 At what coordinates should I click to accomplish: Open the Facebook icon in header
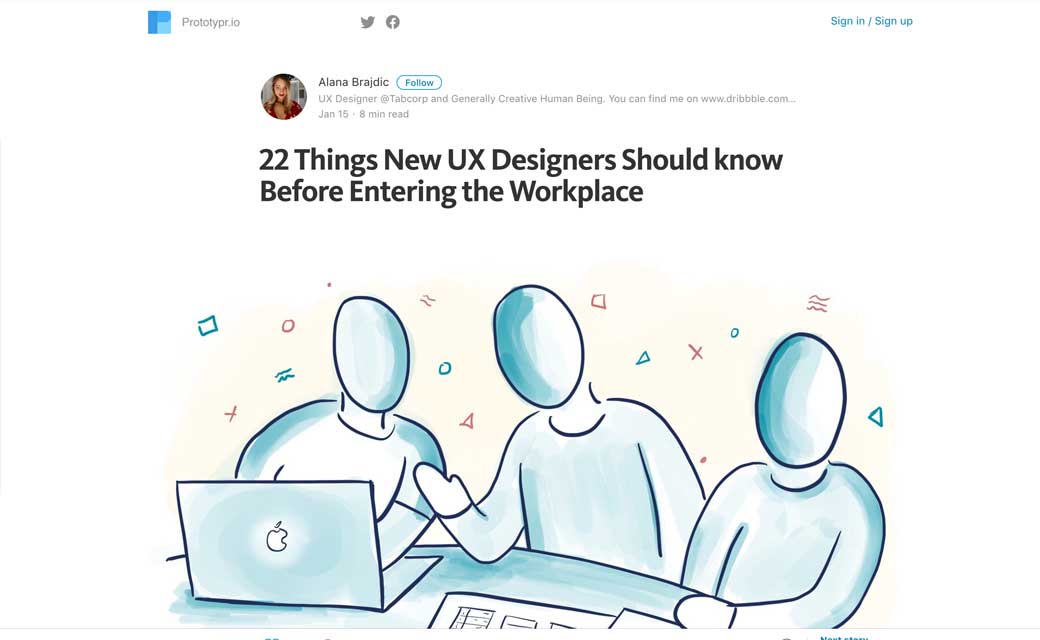[393, 22]
